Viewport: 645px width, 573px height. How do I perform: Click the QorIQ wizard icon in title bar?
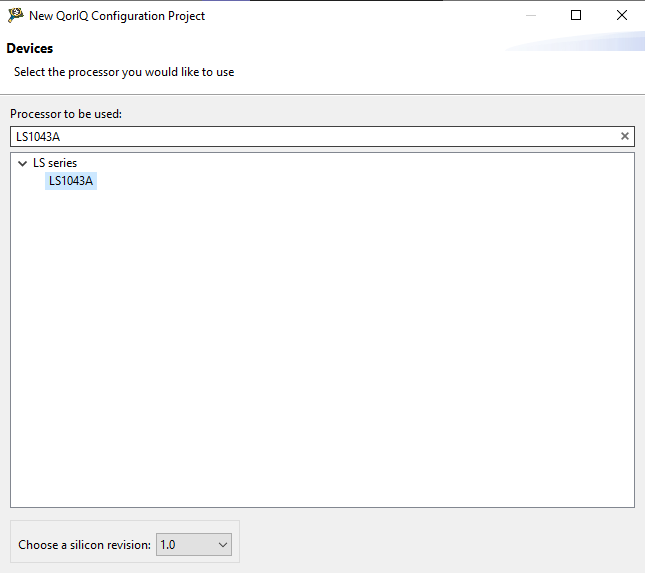tap(16, 15)
